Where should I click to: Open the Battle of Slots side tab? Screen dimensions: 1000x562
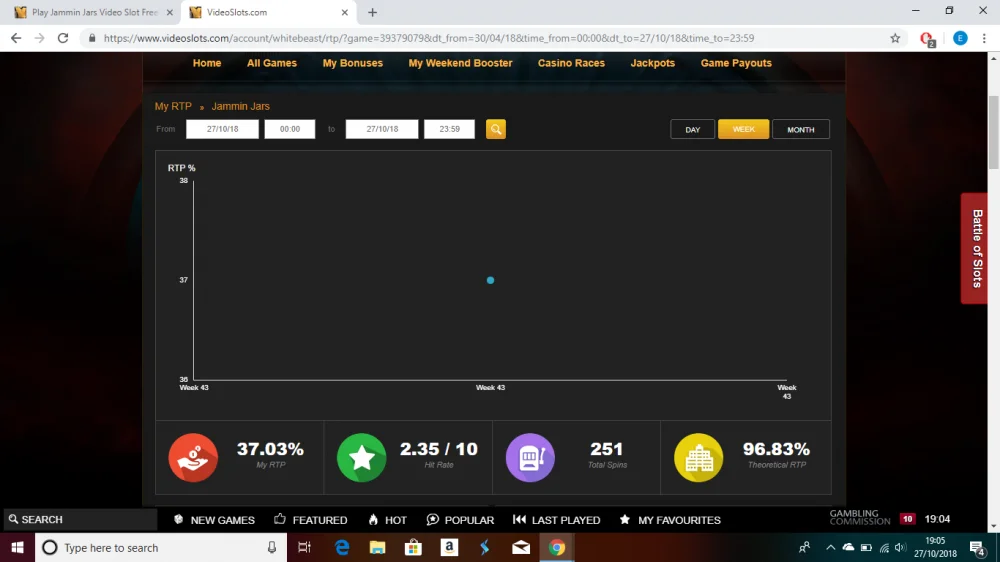[976, 248]
